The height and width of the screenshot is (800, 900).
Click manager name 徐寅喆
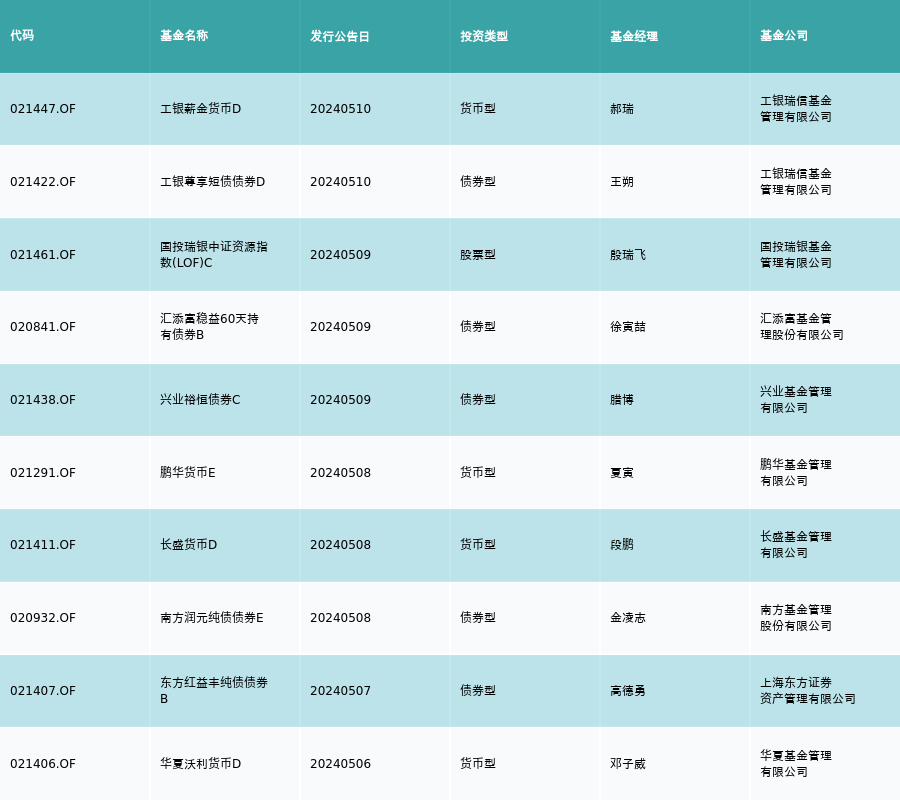pyautogui.click(x=628, y=327)
